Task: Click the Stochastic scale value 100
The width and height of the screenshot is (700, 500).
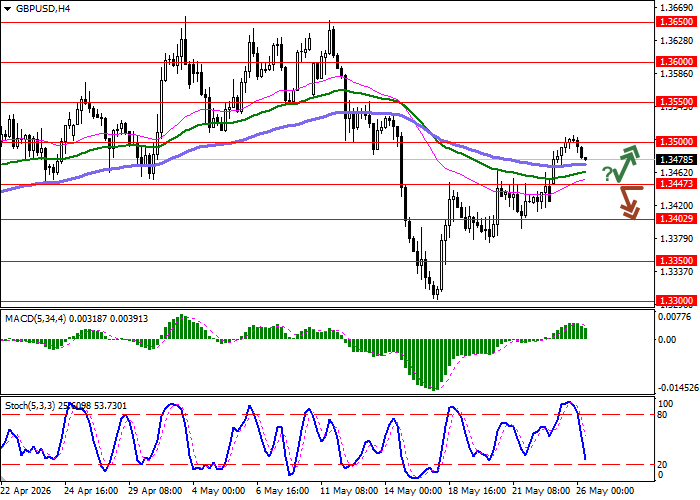Action: click(x=666, y=404)
